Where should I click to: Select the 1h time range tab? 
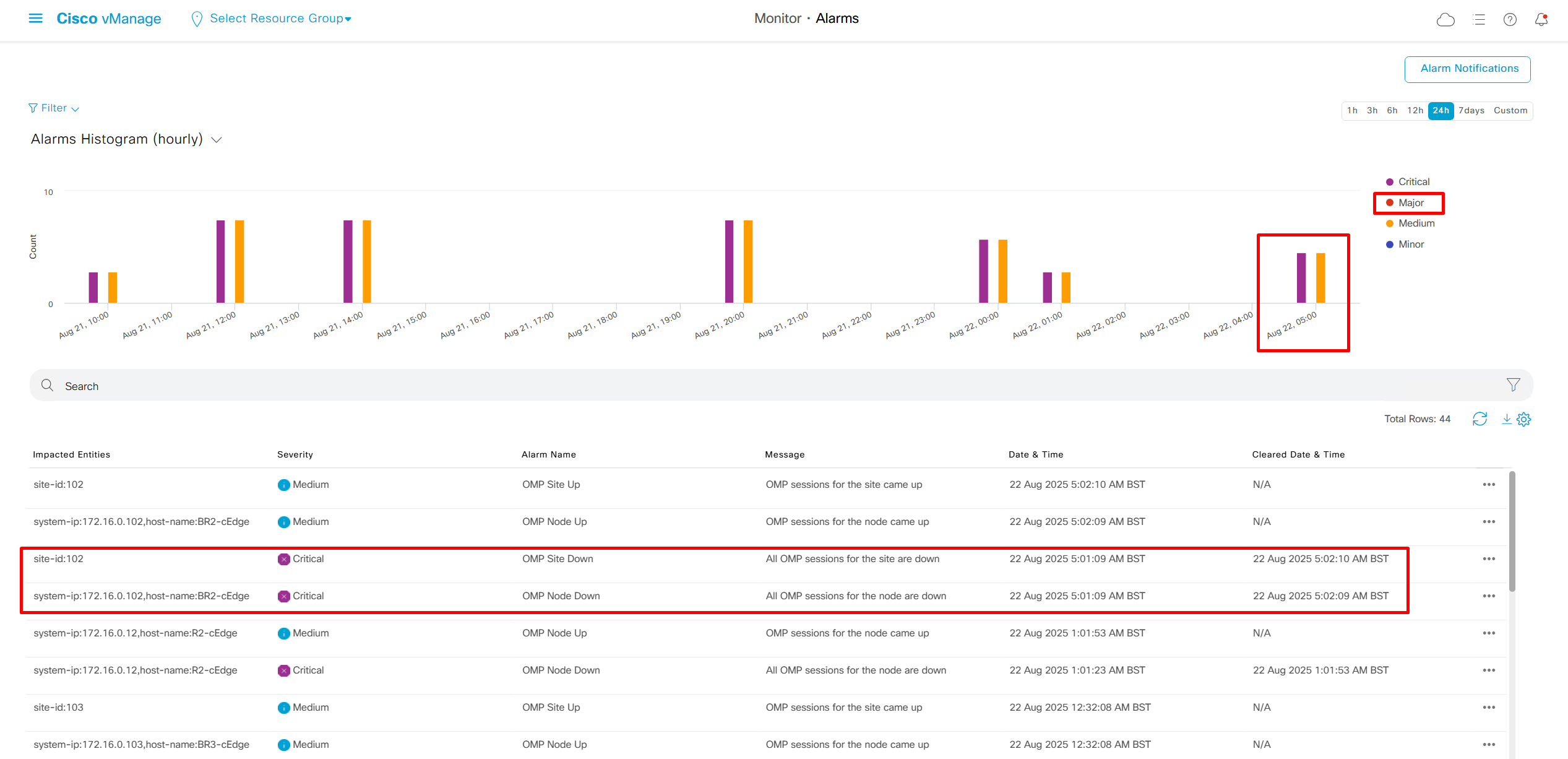pos(1352,111)
